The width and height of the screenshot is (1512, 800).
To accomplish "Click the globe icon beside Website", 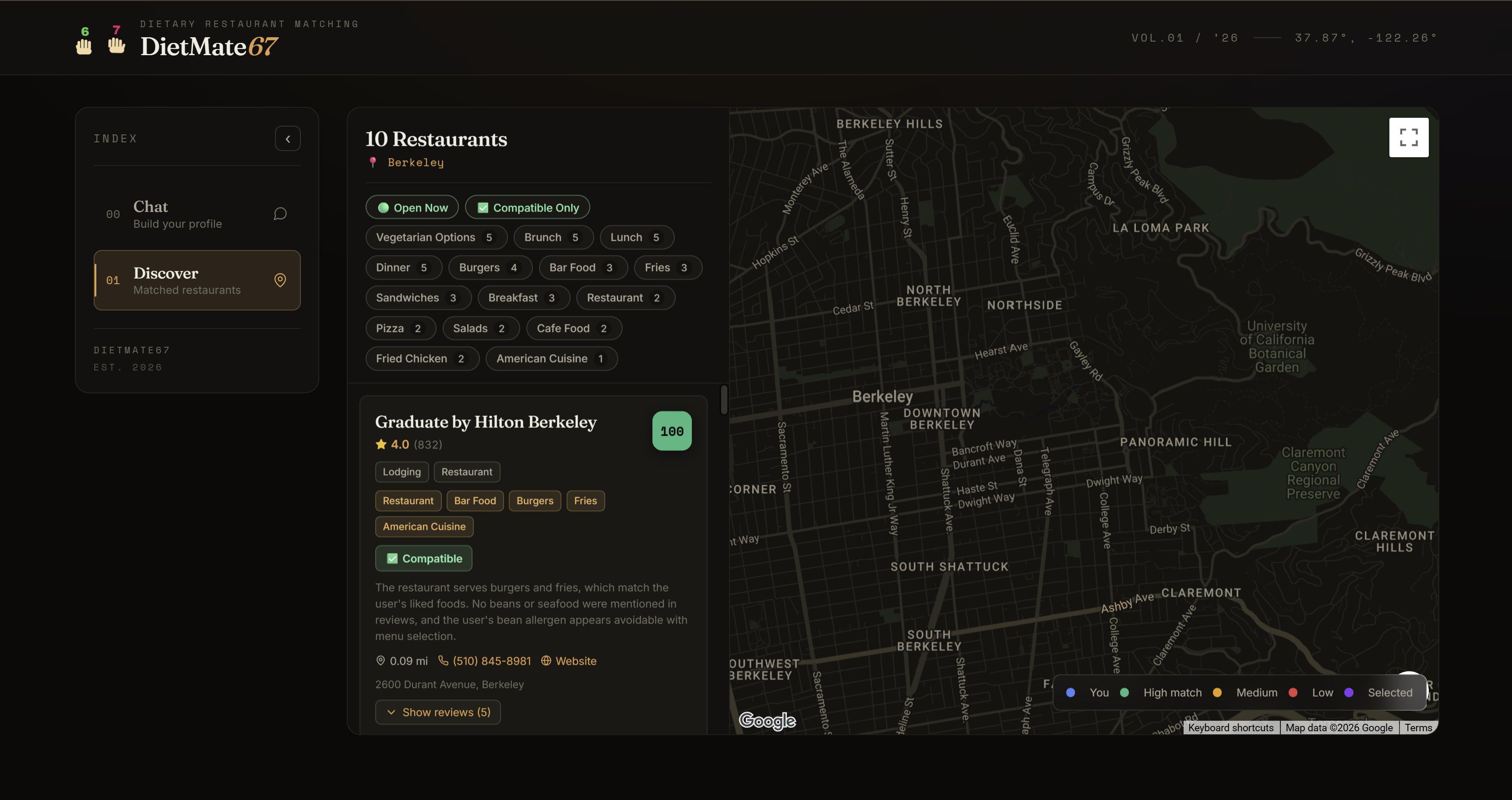I will click(x=546, y=661).
